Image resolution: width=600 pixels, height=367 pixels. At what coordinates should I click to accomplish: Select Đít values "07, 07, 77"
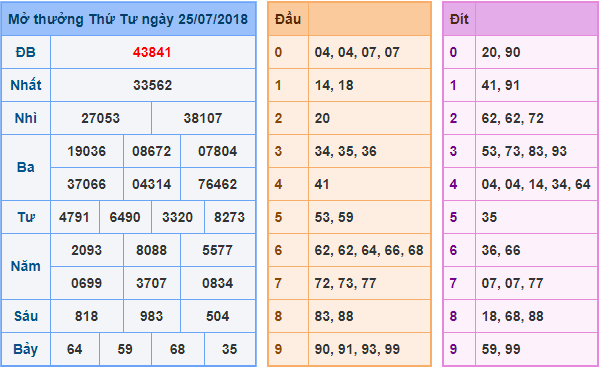[x=512, y=283]
